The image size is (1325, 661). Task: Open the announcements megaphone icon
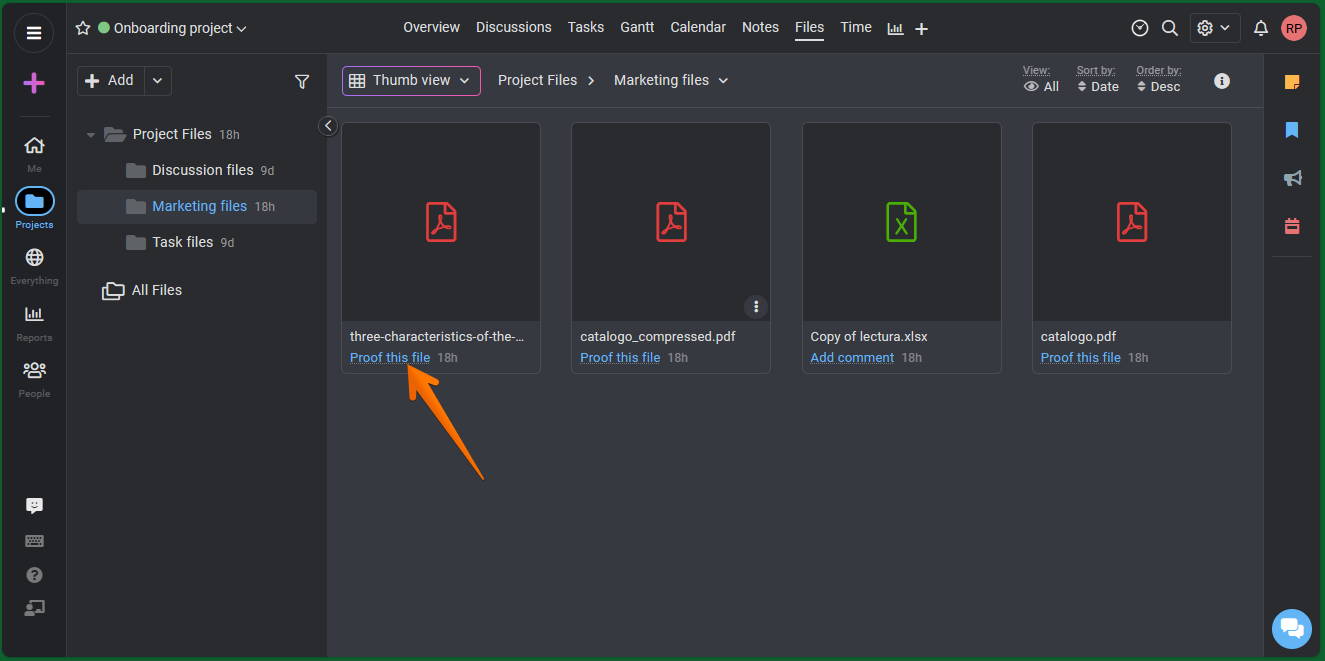pyautogui.click(x=1292, y=178)
